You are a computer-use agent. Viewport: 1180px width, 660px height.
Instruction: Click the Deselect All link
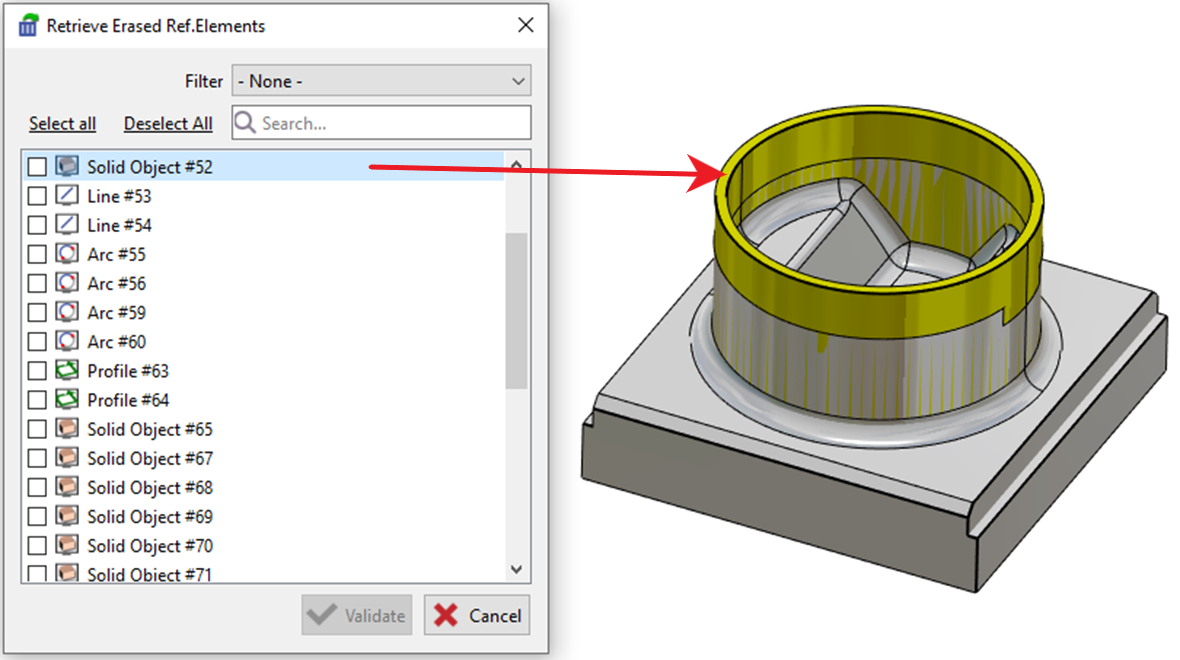[168, 123]
